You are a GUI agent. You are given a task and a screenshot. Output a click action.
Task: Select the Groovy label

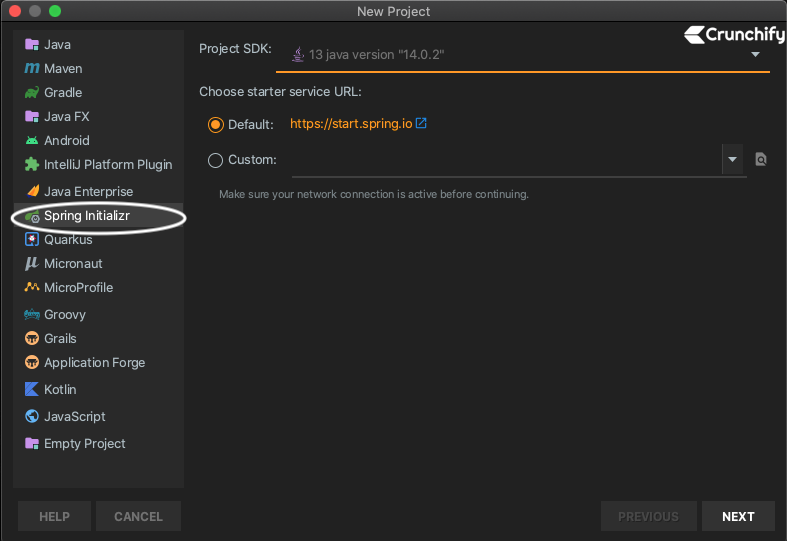coord(65,315)
